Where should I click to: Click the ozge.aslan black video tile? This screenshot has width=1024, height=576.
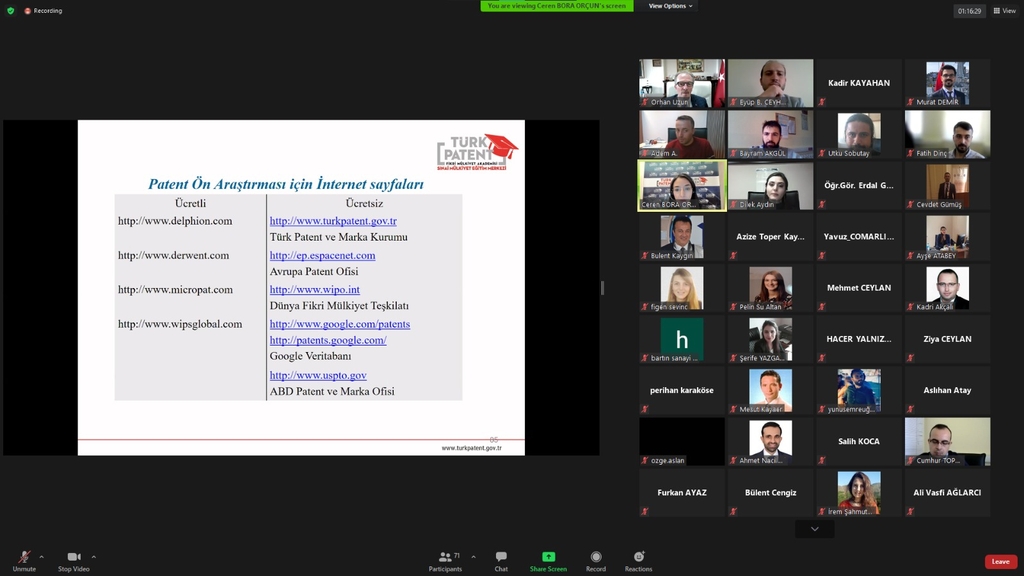682,441
